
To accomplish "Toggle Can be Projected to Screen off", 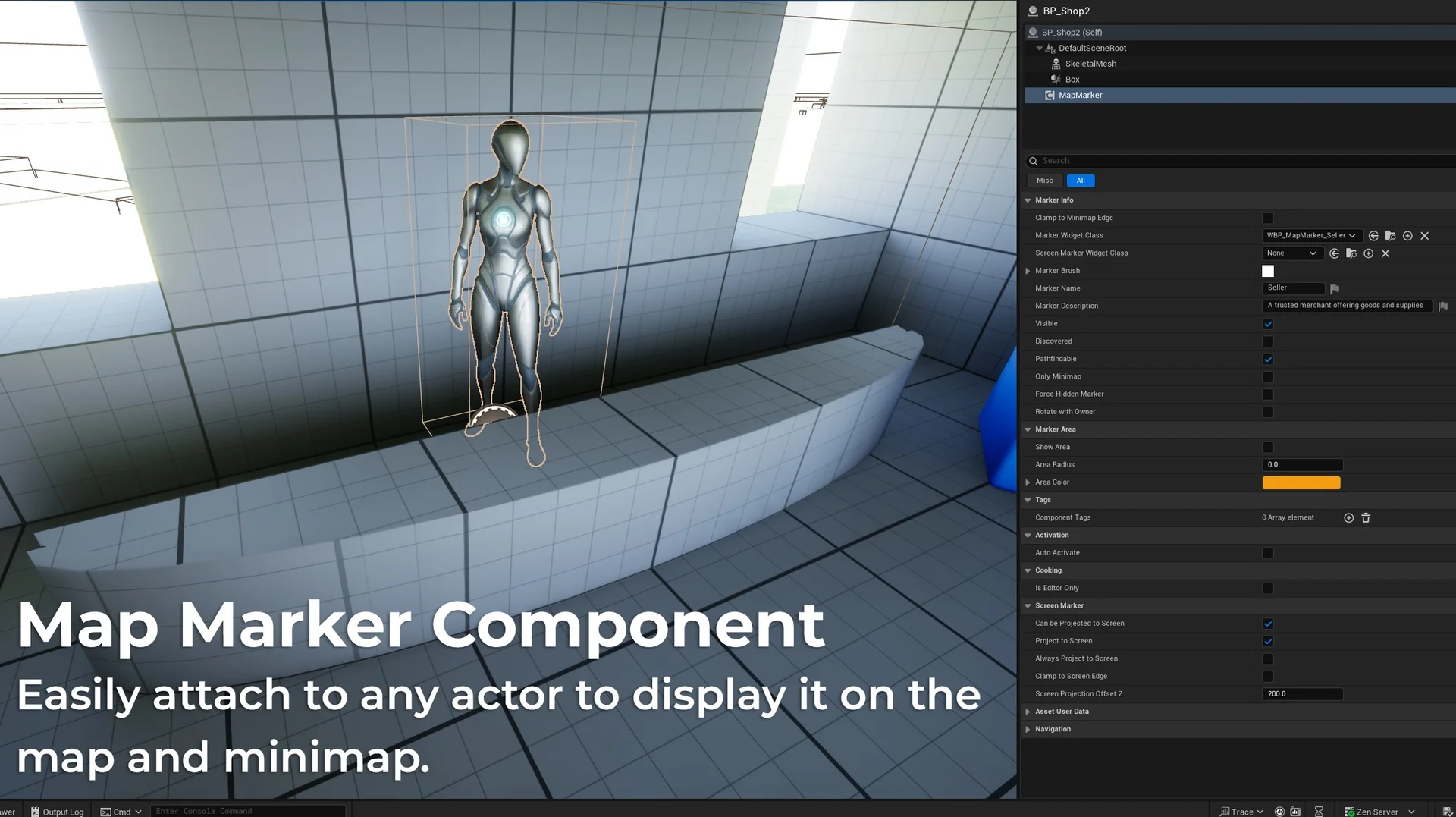I will 1267,624.
